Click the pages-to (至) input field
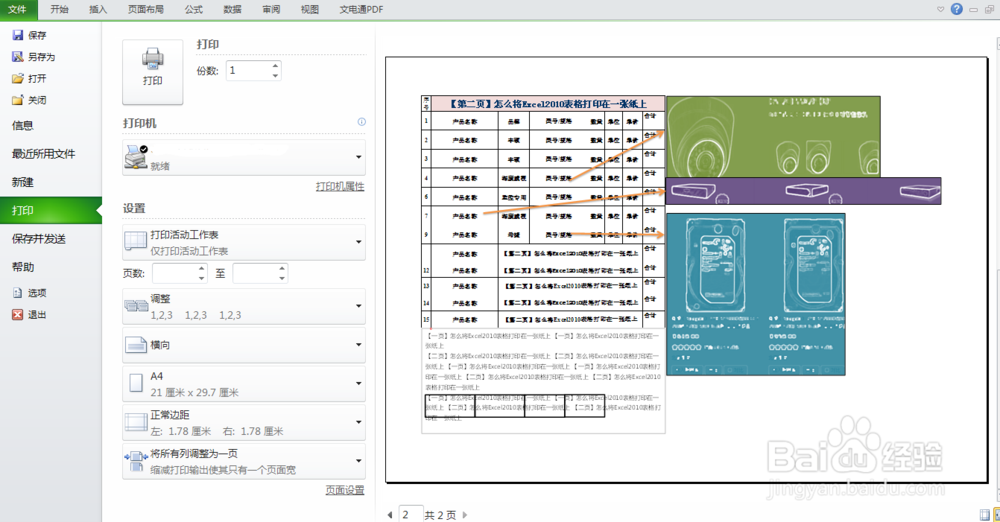The image size is (1000, 522). pos(255,274)
